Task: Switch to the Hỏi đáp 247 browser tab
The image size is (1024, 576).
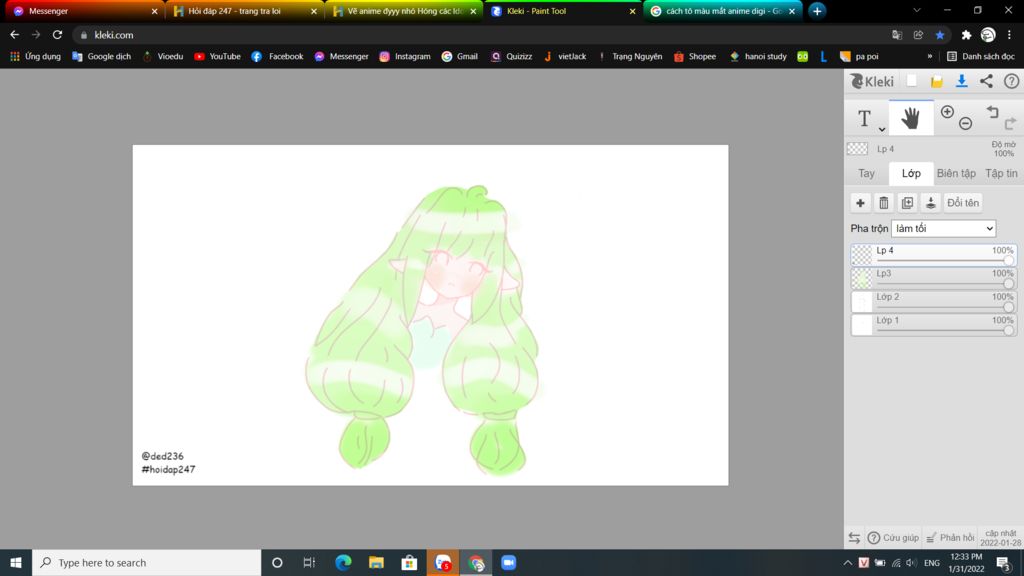Action: (x=244, y=11)
